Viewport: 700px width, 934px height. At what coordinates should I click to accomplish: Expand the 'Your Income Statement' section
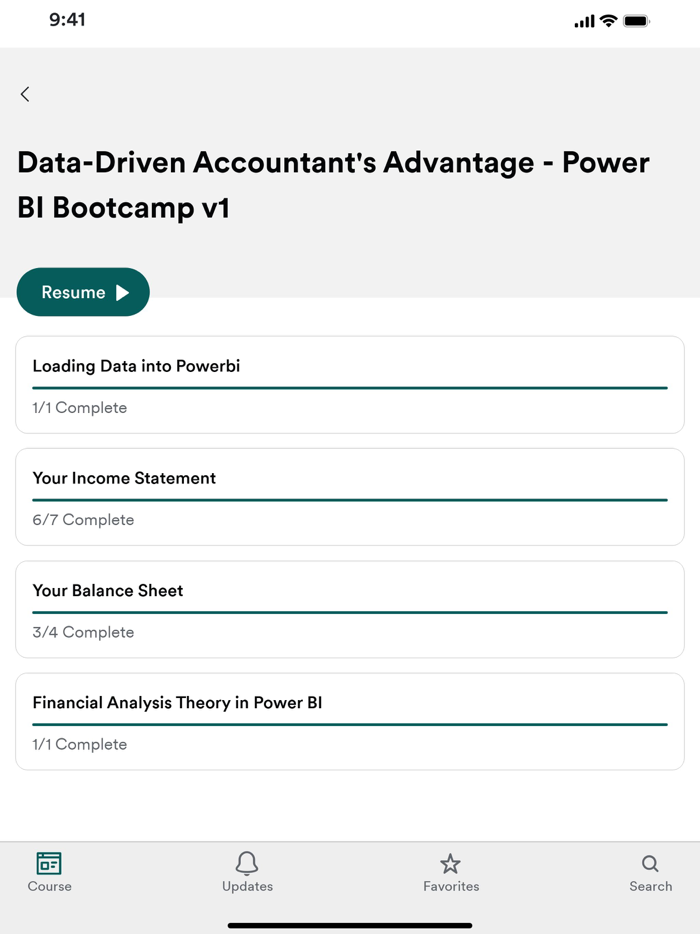tap(349, 496)
